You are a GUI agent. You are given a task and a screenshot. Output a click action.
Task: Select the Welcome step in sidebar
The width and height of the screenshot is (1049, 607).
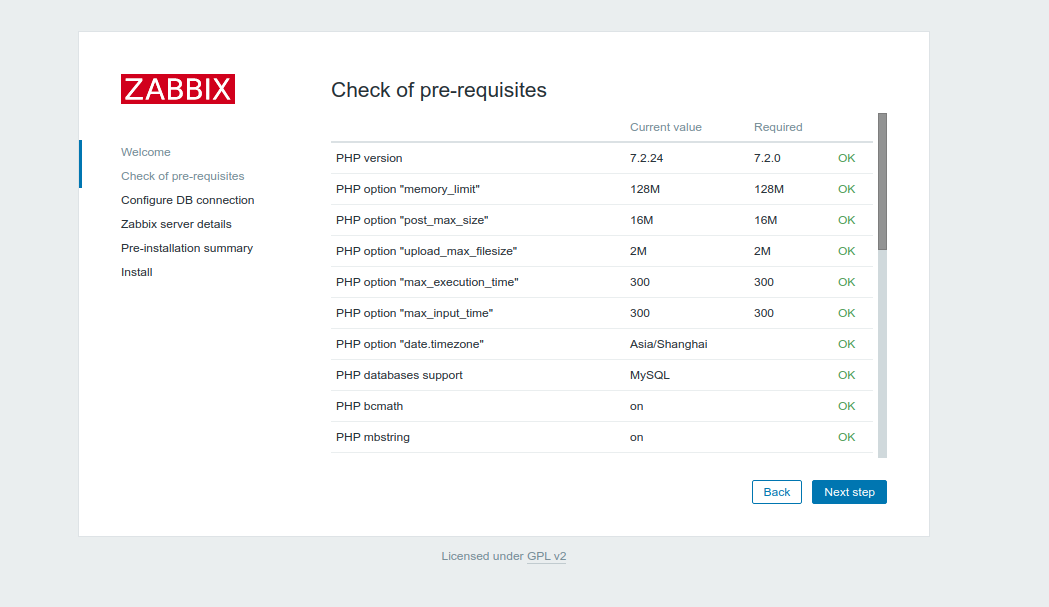click(146, 152)
